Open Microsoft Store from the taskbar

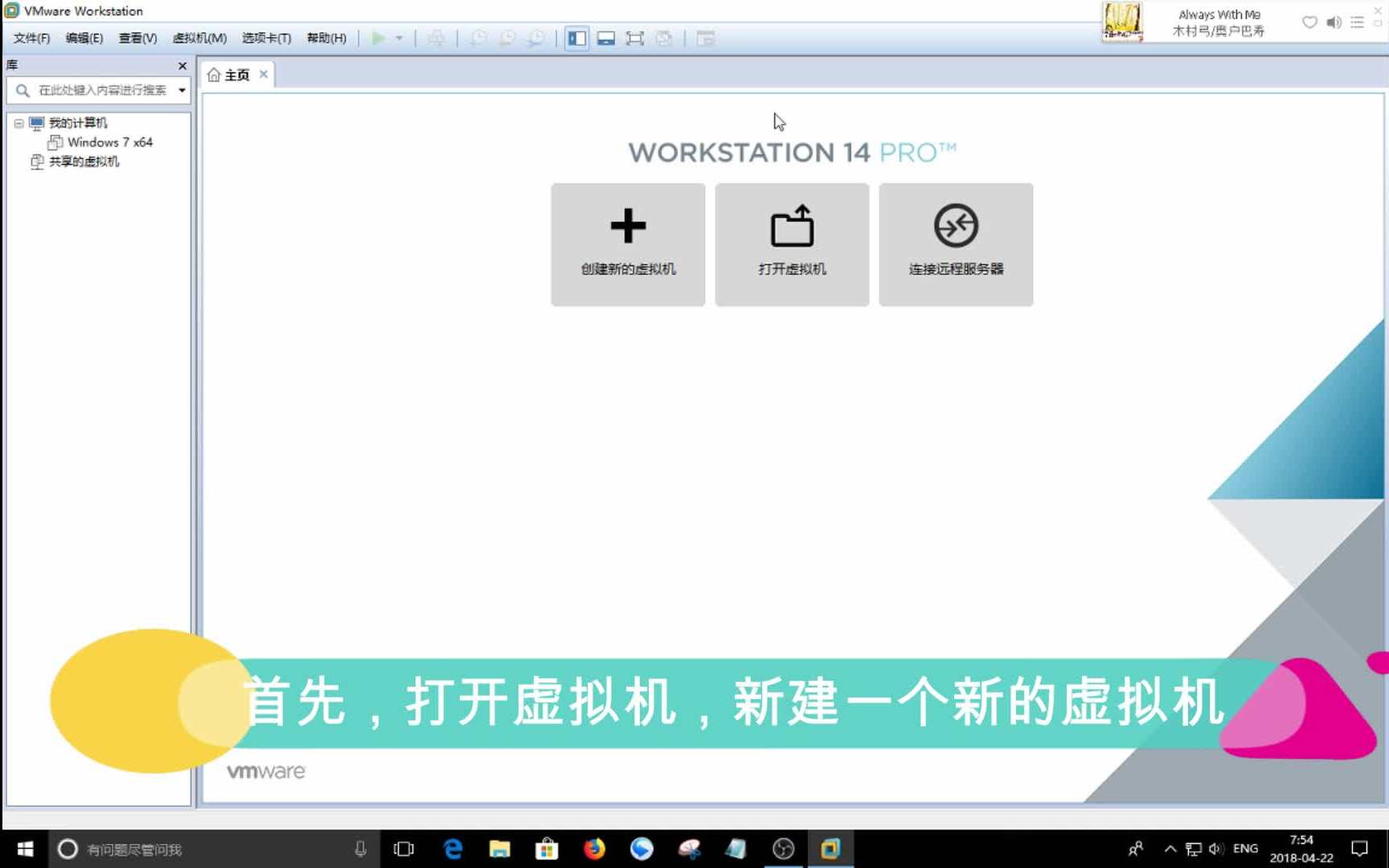[547, 849]
